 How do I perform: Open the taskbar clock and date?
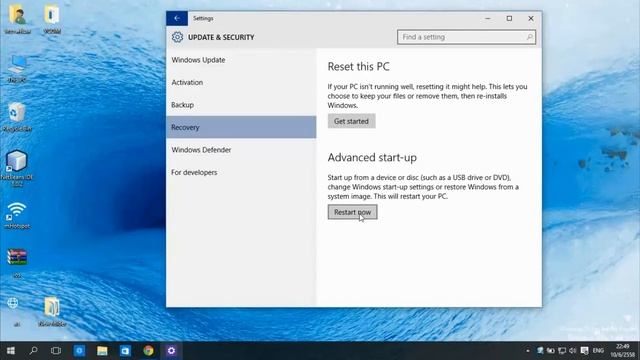(623, 351)
